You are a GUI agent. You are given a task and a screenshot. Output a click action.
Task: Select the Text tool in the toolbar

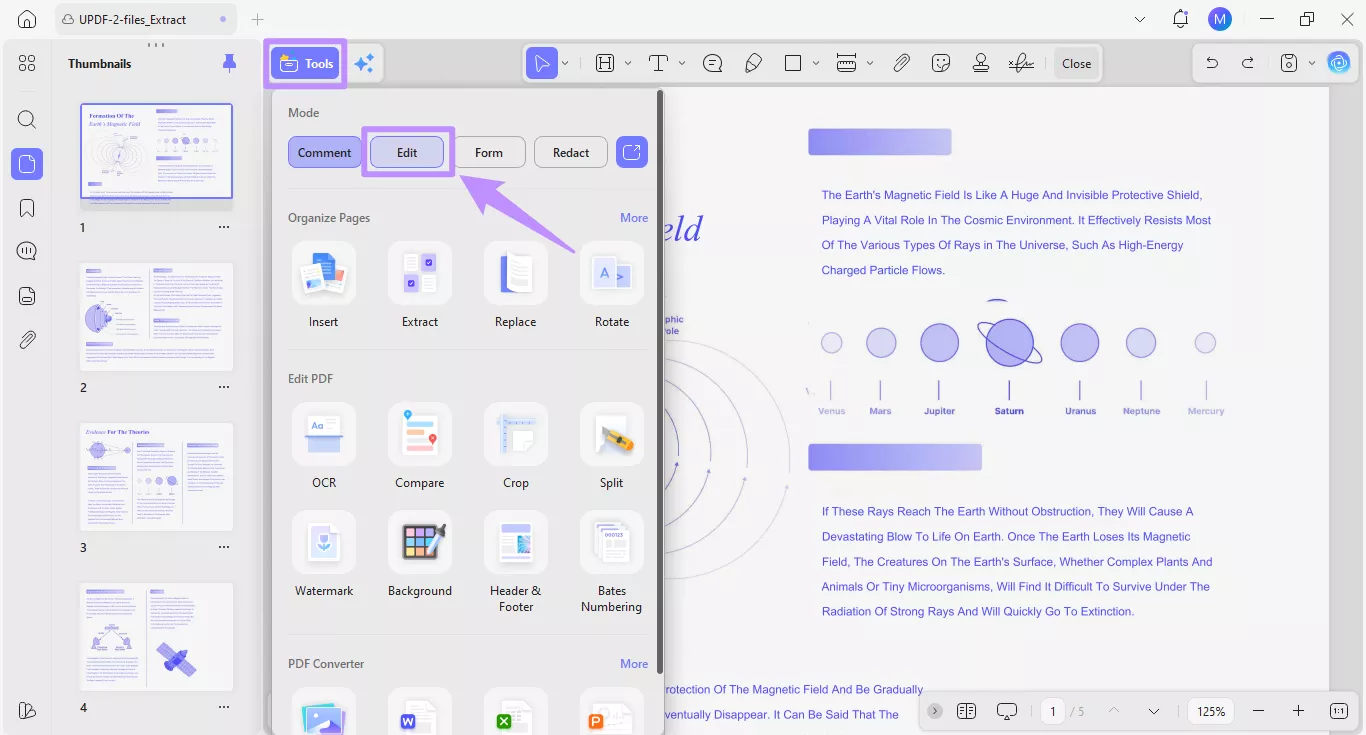[x=660, y=62]
